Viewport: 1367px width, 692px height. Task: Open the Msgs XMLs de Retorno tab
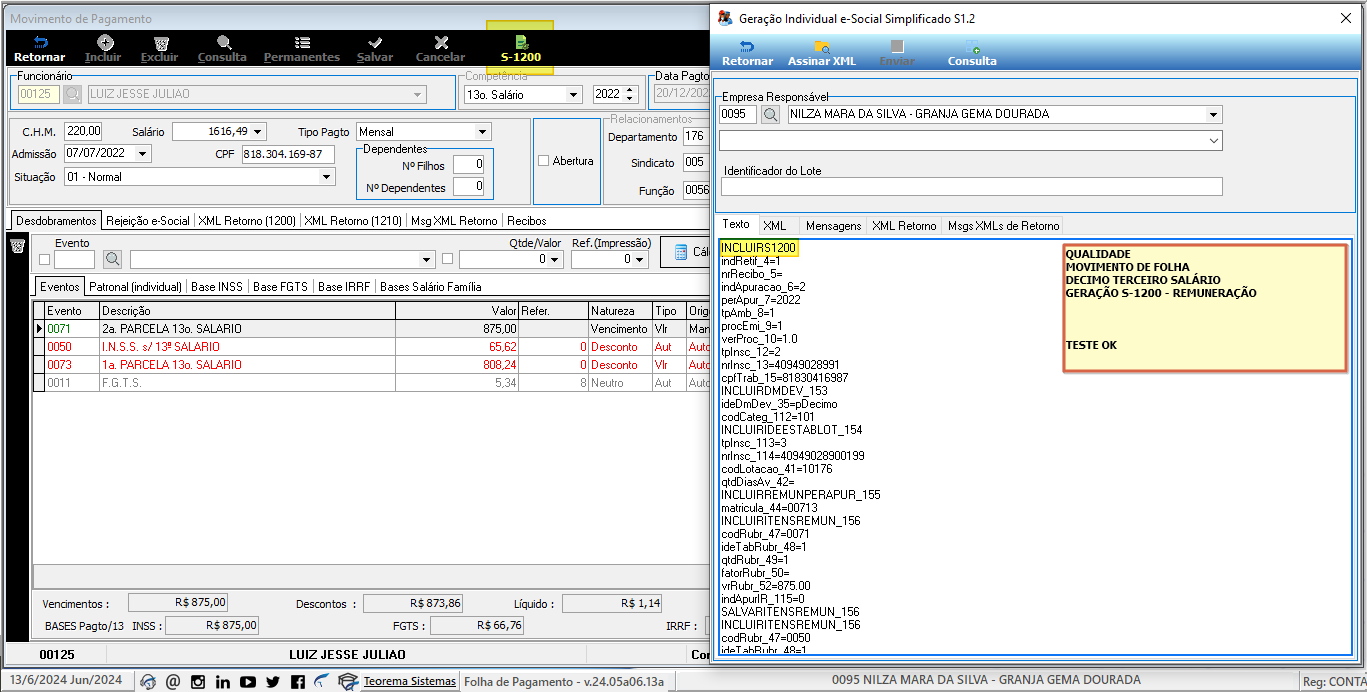coord(1002,226)
